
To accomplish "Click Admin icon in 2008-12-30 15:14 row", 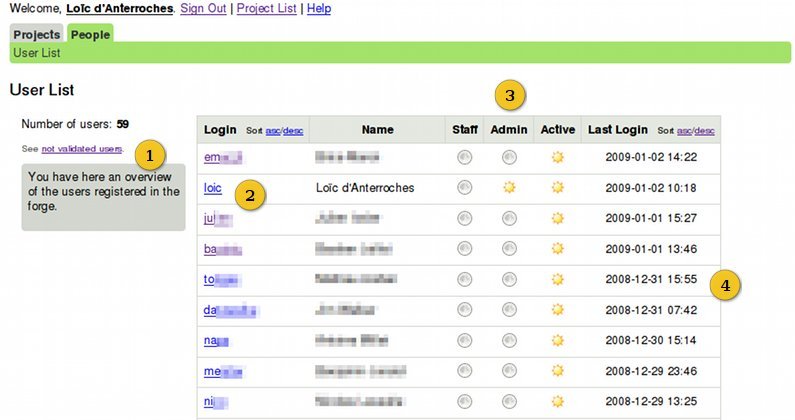I will [509, 340].
